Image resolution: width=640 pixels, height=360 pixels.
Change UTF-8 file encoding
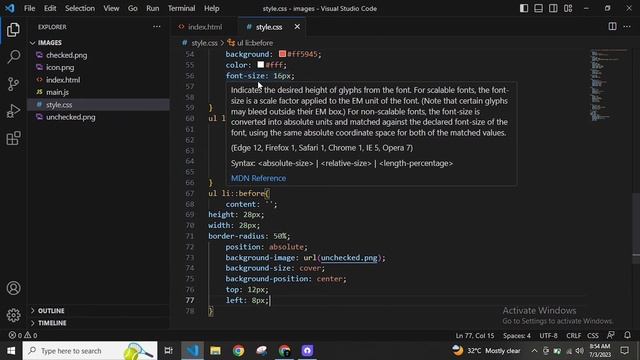tap(548, 336)
